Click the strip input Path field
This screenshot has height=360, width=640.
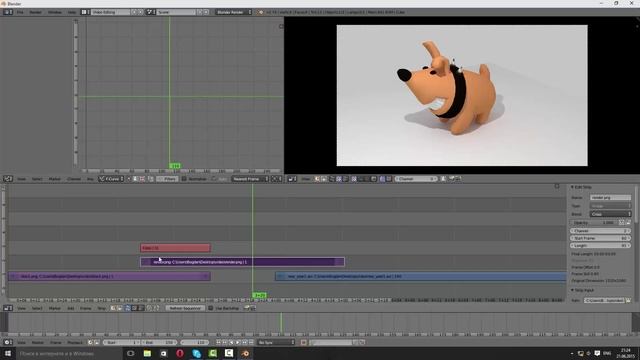[604, 300]
